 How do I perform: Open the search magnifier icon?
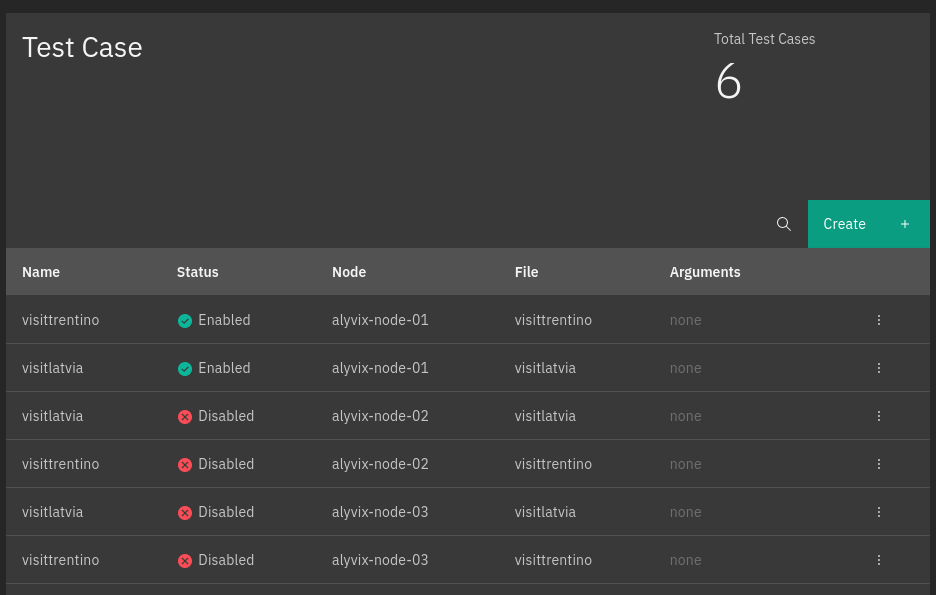pyautogui.click(x=784, y=224)
